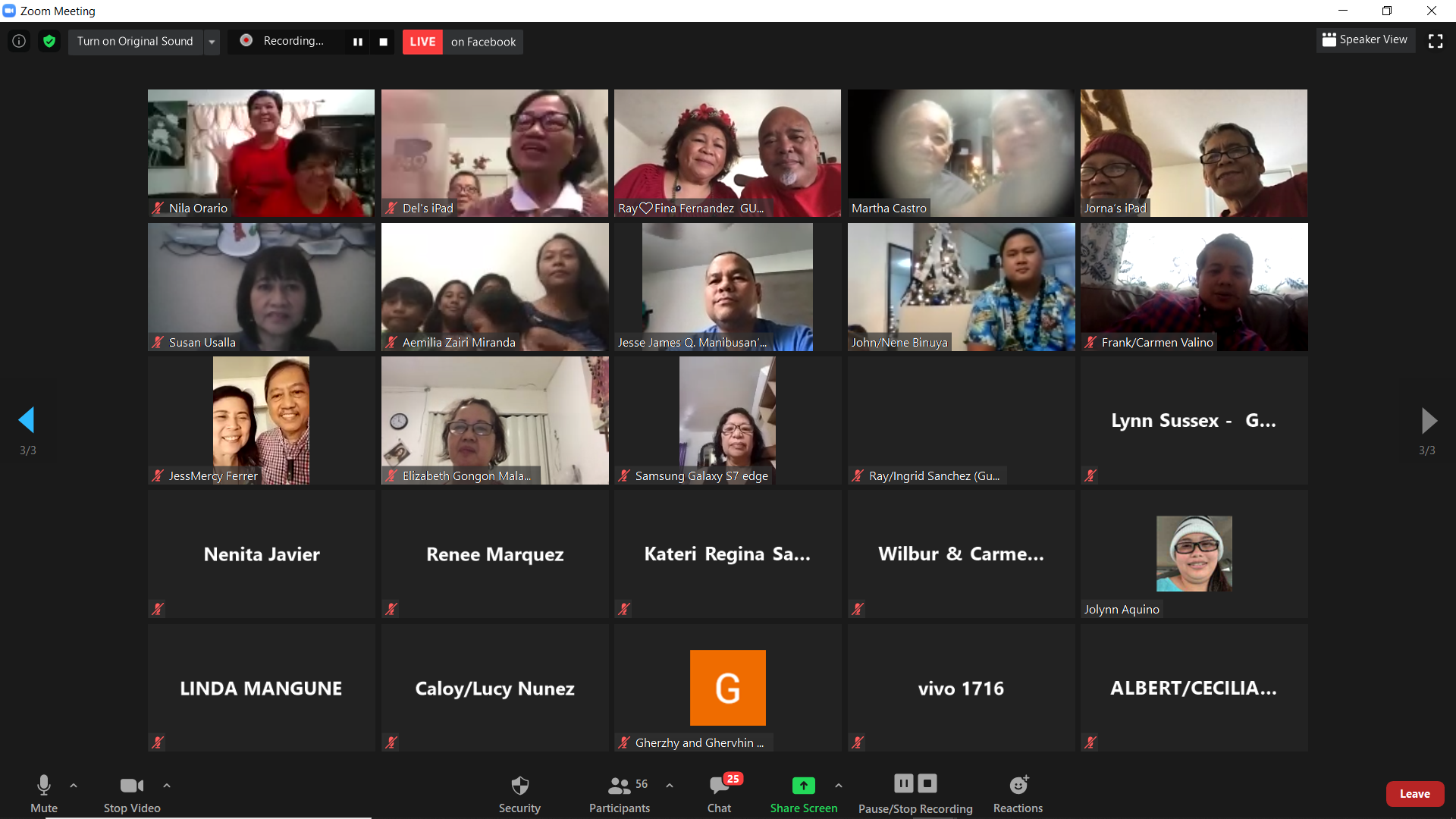Select Caloy/Lucy Nunez tile
The width and height of the screenshot is (1456, 819).
pyautogui.click(x=494, y=688)
